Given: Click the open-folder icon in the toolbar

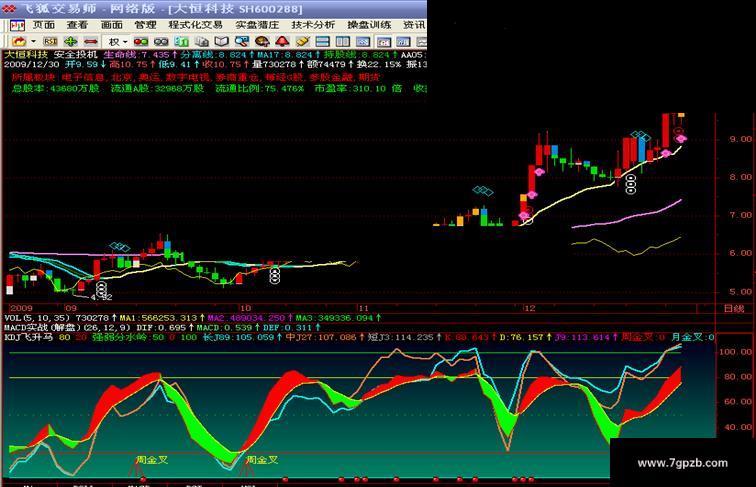Looking at the screenshot, I should point(19,42).
